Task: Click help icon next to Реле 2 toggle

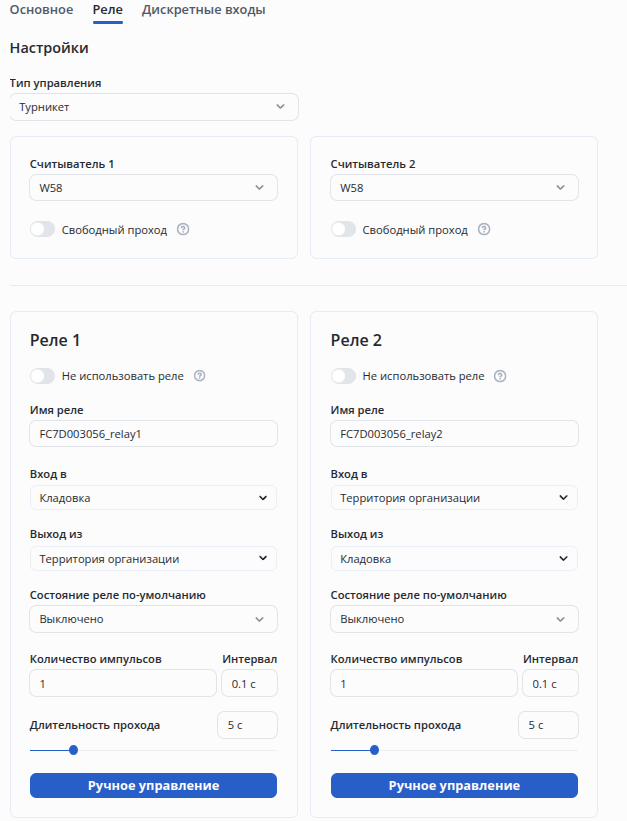Action: (500, 376)
